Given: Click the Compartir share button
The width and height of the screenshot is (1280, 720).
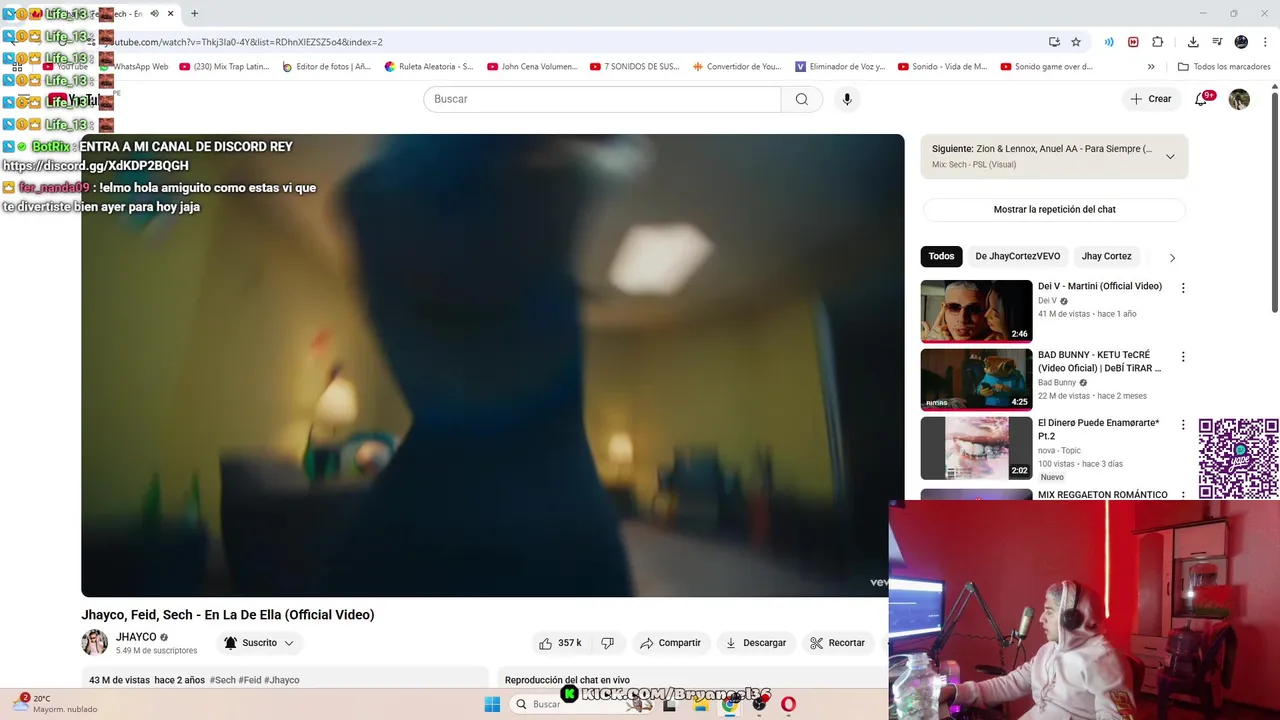Looking at the screenshot, I should [670, 643].
